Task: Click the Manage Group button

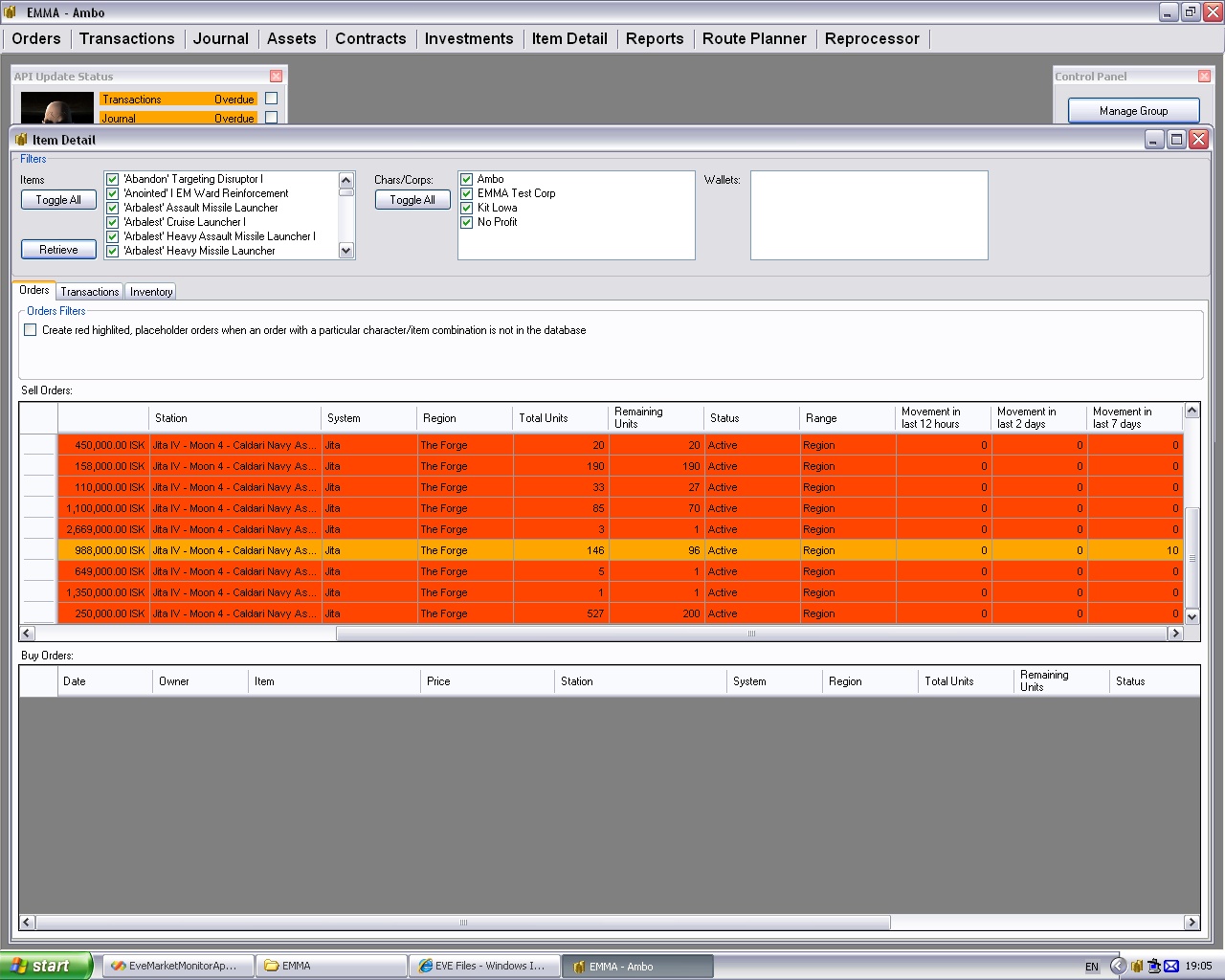Action: click(x=1133, y=111)
